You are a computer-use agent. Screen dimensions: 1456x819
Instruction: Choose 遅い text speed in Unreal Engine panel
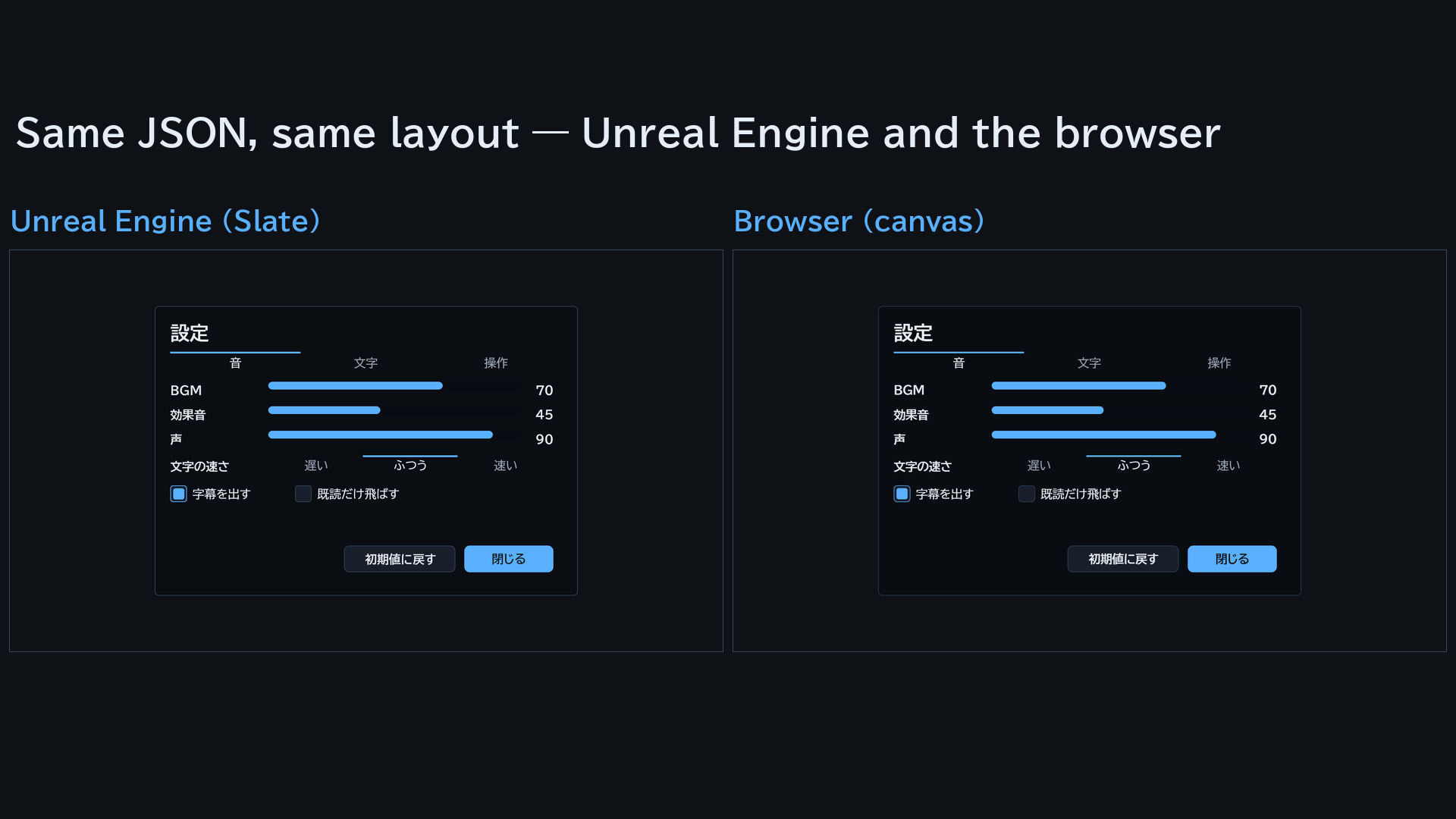[316, 466]
